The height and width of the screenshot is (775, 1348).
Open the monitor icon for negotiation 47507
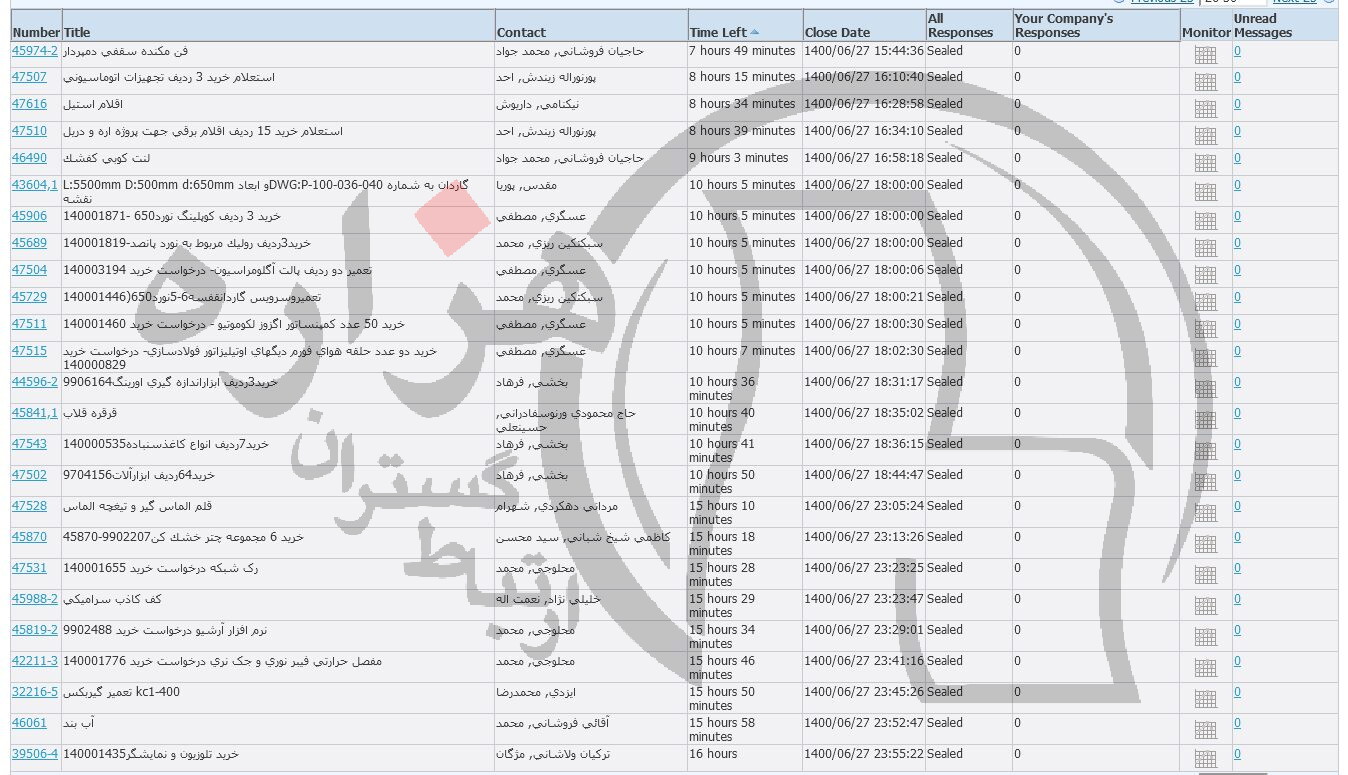tap(1205, 83)
